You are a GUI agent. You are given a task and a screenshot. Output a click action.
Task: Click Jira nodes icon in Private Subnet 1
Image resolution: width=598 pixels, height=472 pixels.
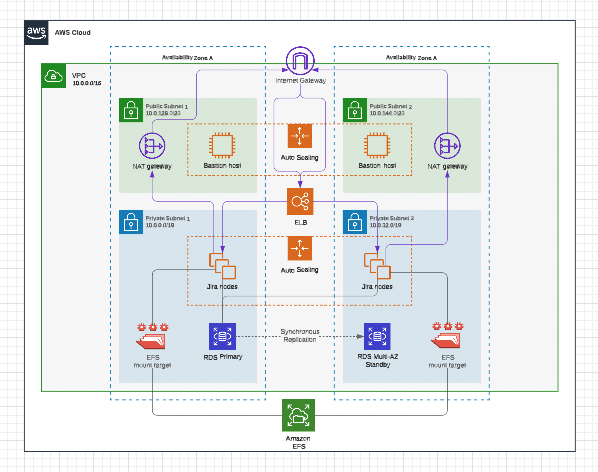coord(222,266)
